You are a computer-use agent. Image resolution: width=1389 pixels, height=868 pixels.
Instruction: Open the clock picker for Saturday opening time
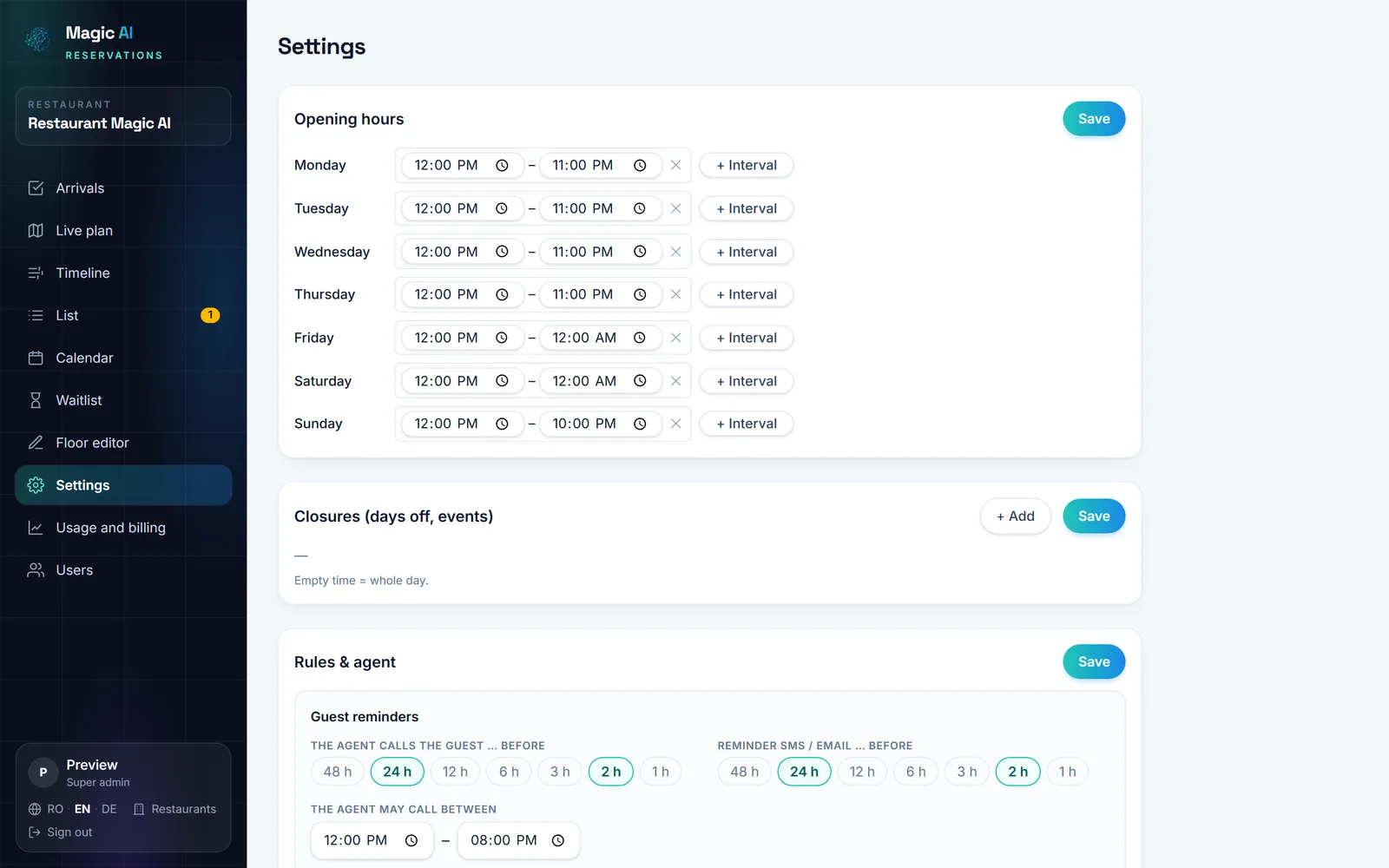[502, 381]
